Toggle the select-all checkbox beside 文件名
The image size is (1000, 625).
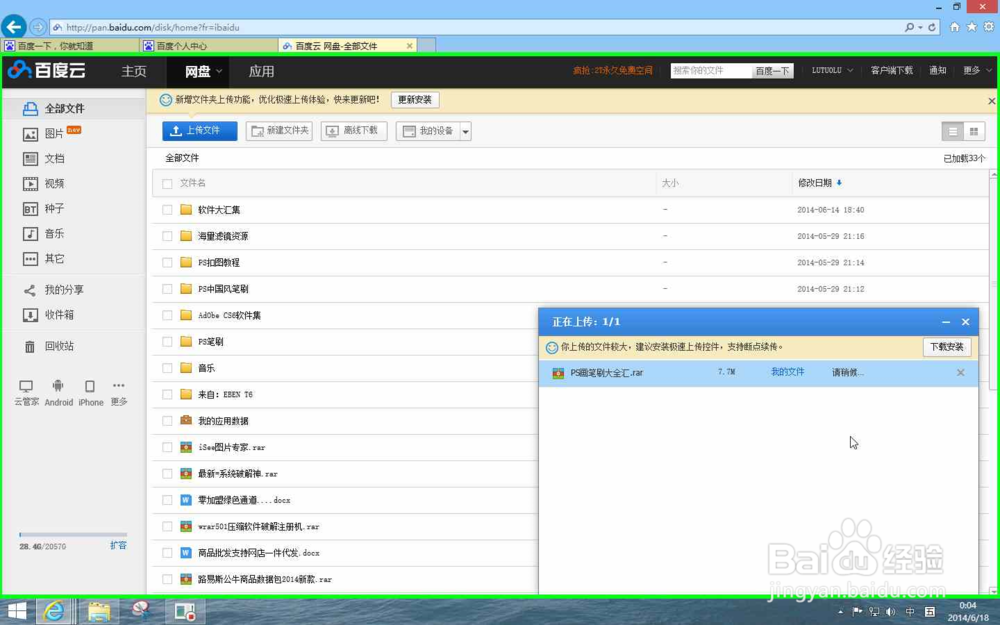tap(167, 184)
